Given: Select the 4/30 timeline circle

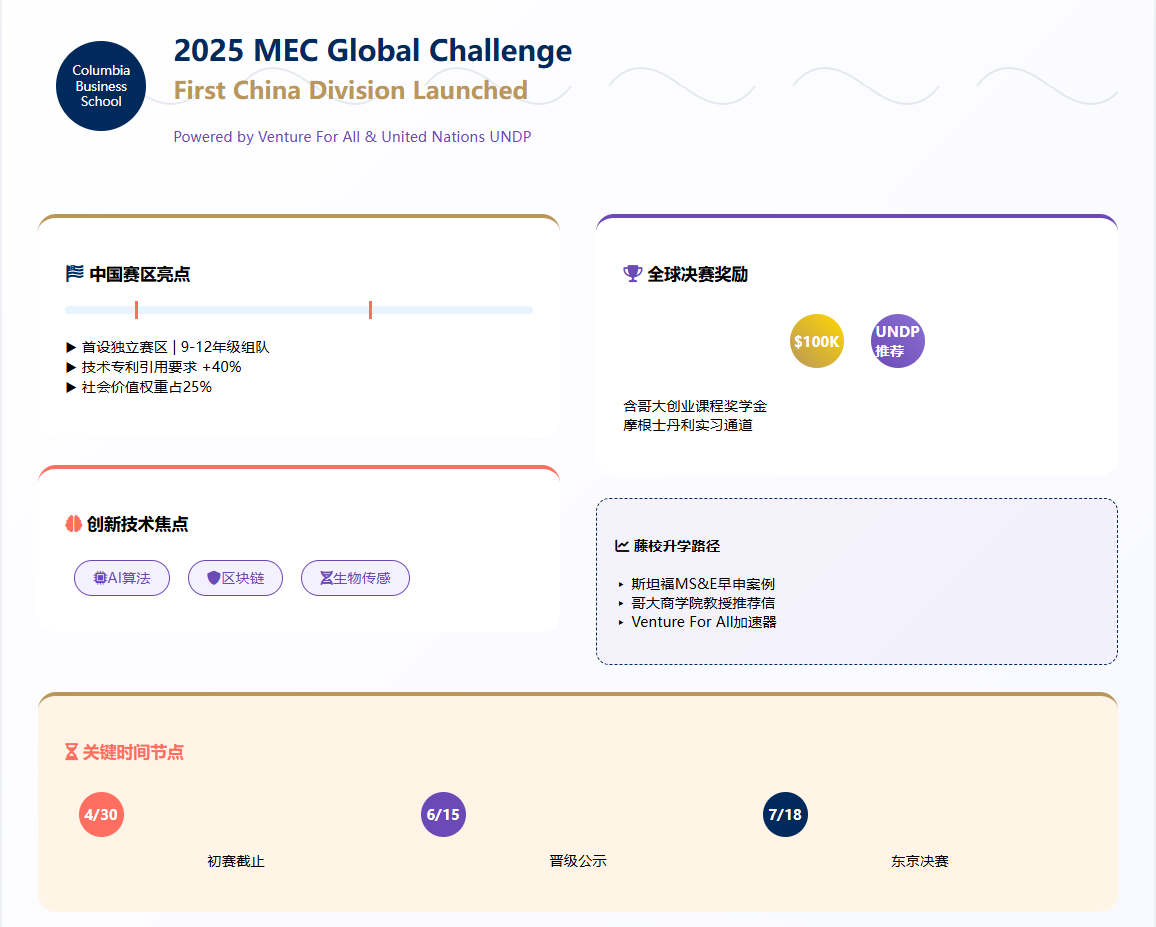Looking at the screenshot, I should coord(101,815).
